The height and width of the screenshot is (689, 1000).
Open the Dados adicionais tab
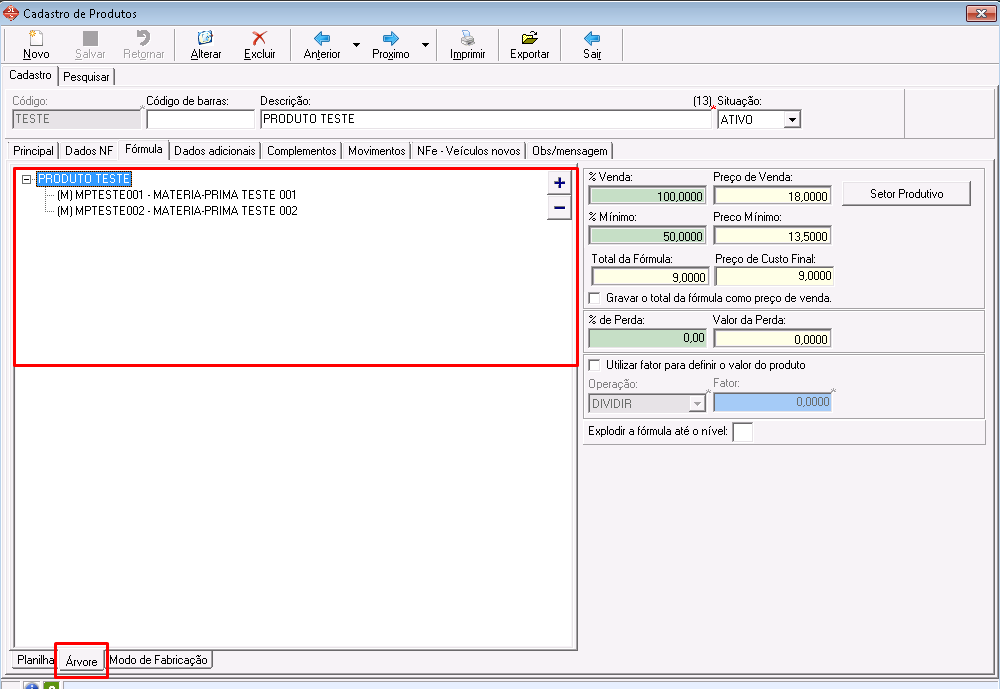click(x=214, y=151)
